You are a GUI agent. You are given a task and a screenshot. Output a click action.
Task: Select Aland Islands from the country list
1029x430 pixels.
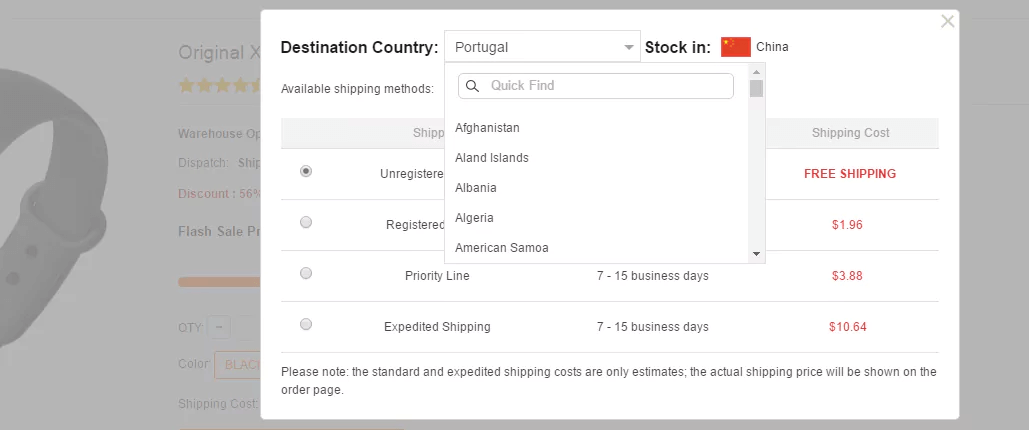tap(491, 158)
